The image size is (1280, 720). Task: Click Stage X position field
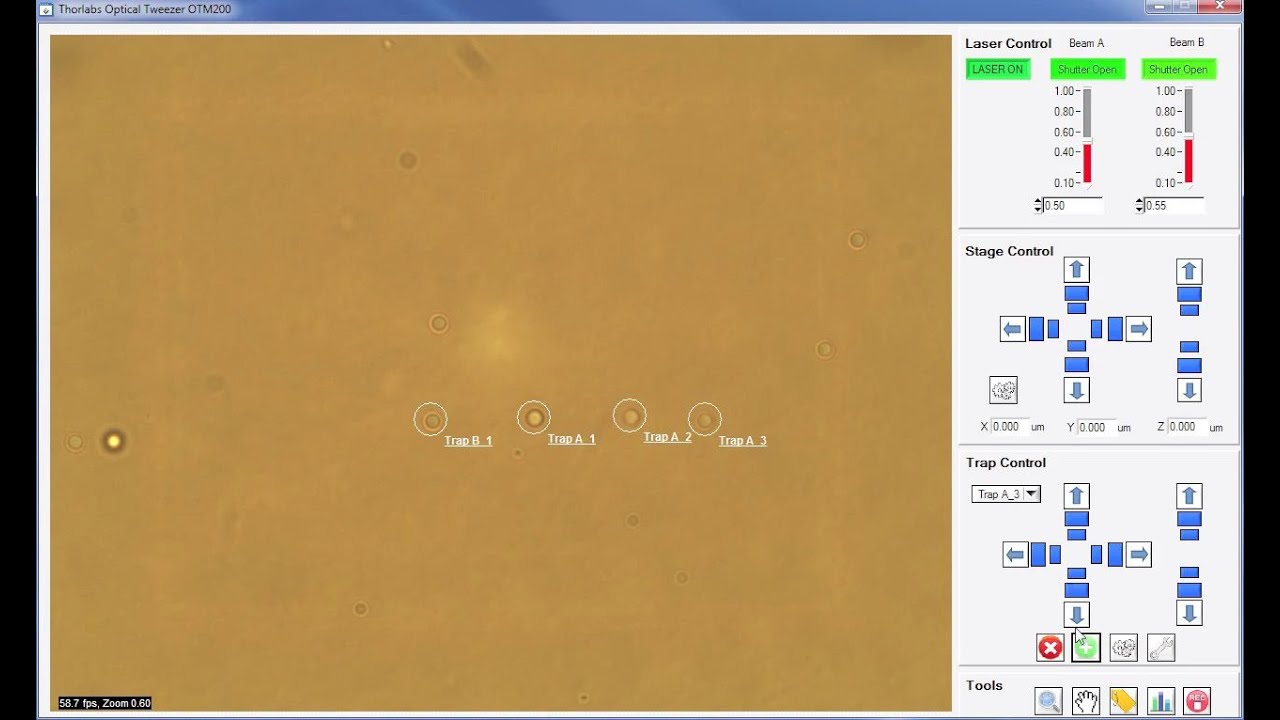click(1009, 427)
